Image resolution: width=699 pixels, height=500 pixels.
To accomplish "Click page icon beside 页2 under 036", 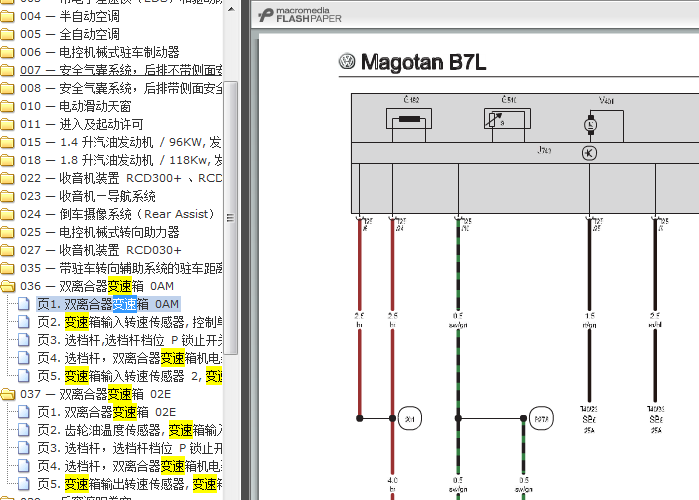I will pyautogui.click(x=24, y=322).
